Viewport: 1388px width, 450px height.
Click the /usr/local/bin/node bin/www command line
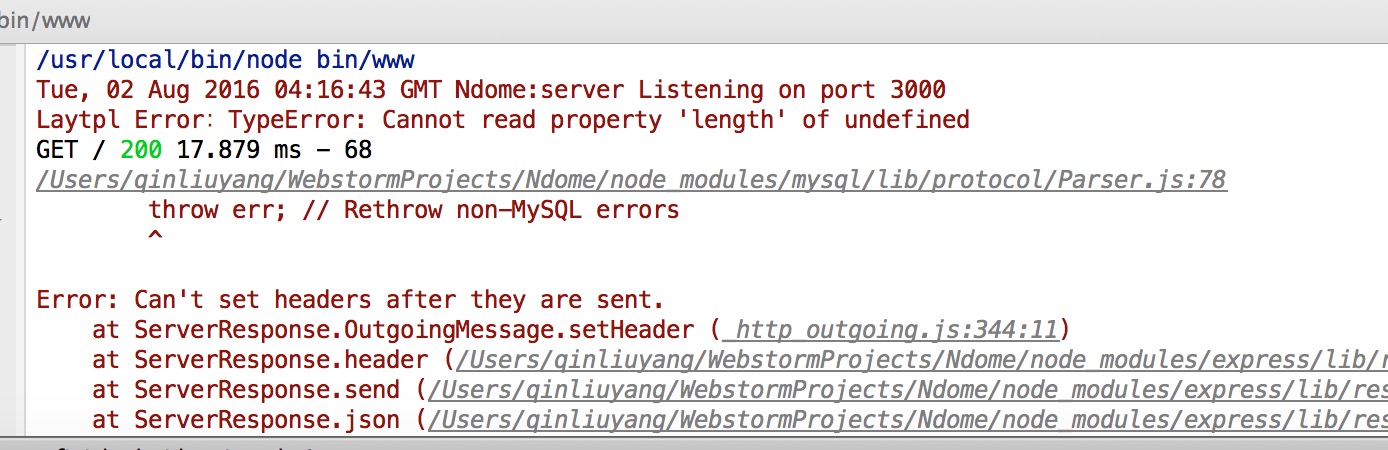[225, 60]
